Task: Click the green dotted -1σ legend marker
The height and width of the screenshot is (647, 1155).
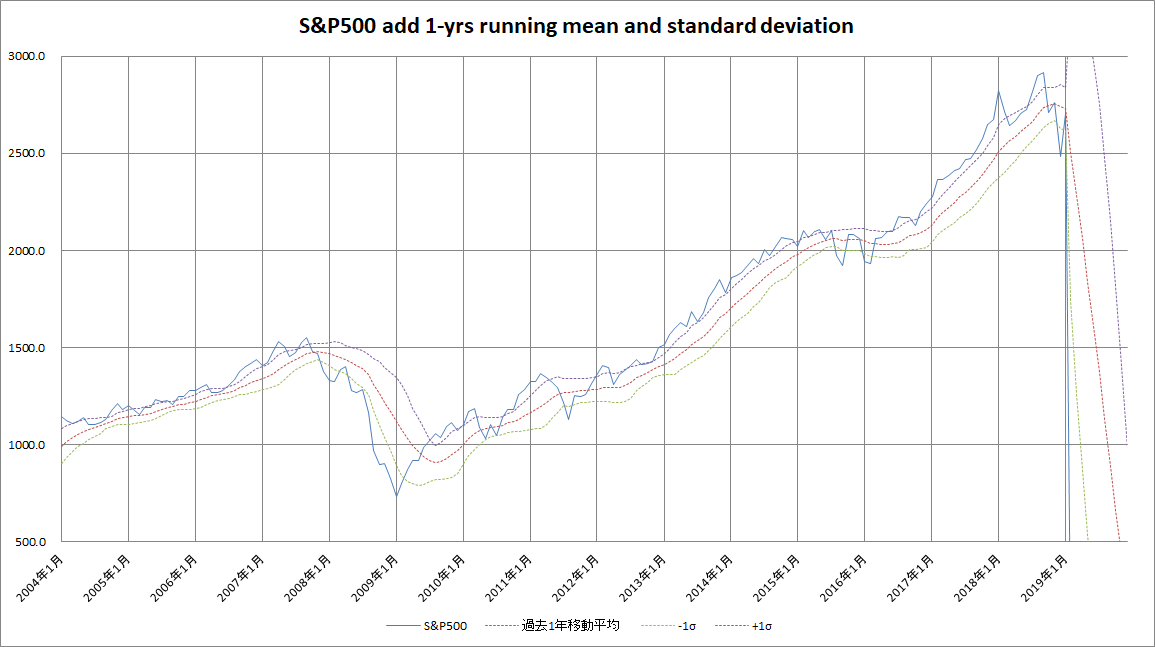Action: point(657,626)
